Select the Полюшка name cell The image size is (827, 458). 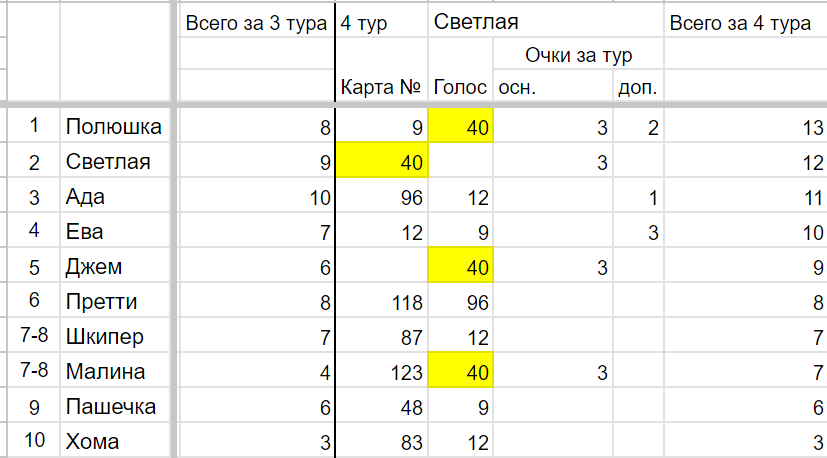click(115, 126)
